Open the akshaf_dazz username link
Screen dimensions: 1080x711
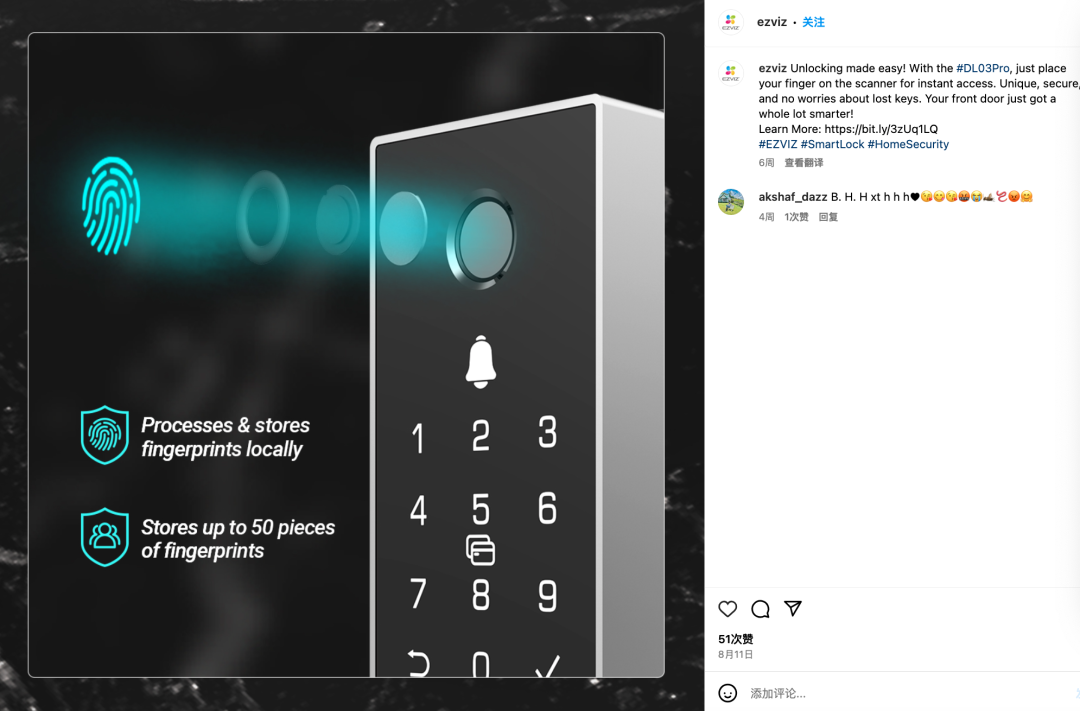pos(793,197)
